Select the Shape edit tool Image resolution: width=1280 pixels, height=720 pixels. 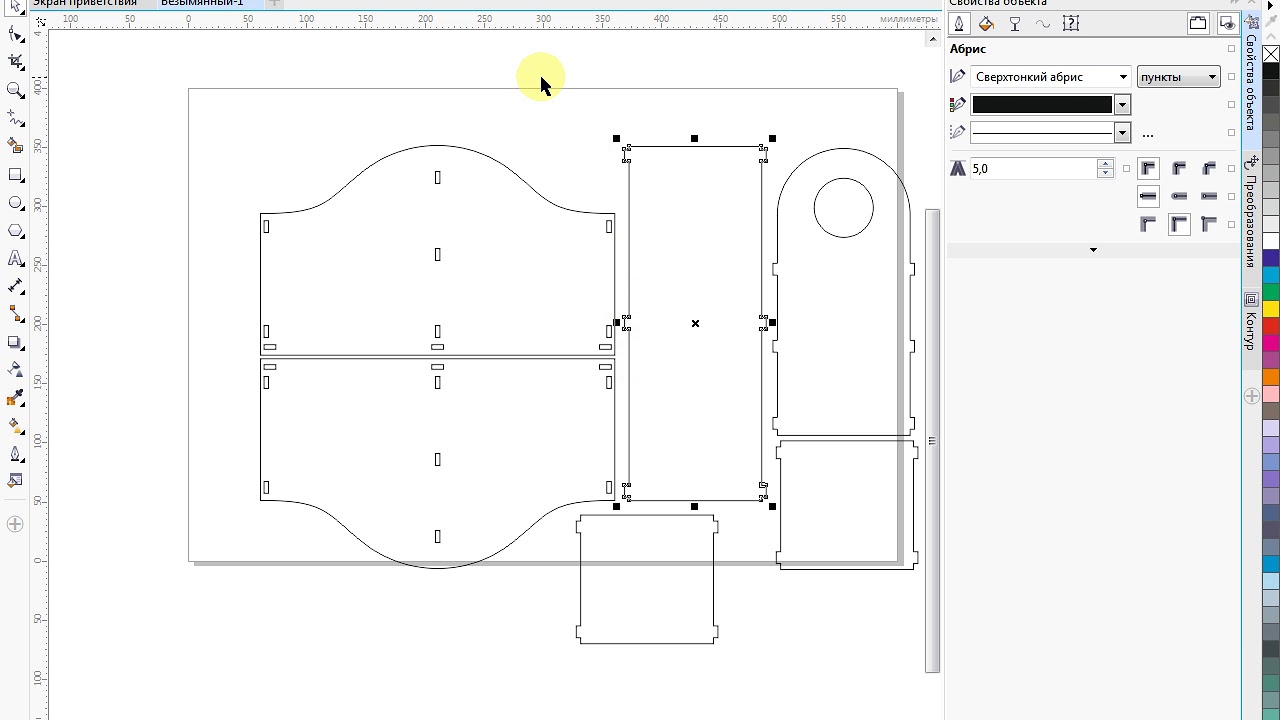pyautogui.click(x=15, y=34)
